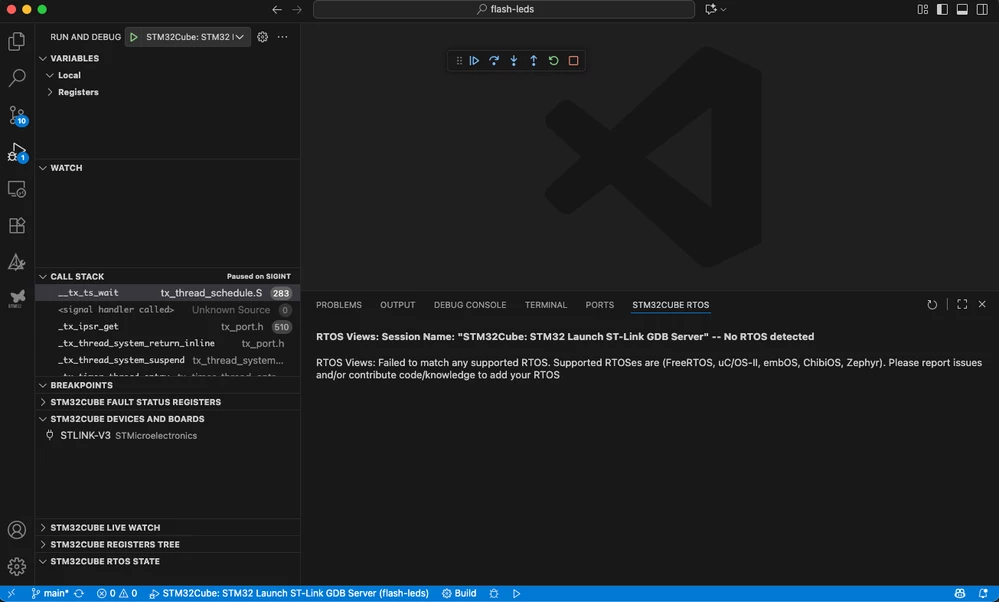This screenshot has height=602, width=999.
Task: Open CMake view icon in activity bar
Action: (x=17, y=262)
